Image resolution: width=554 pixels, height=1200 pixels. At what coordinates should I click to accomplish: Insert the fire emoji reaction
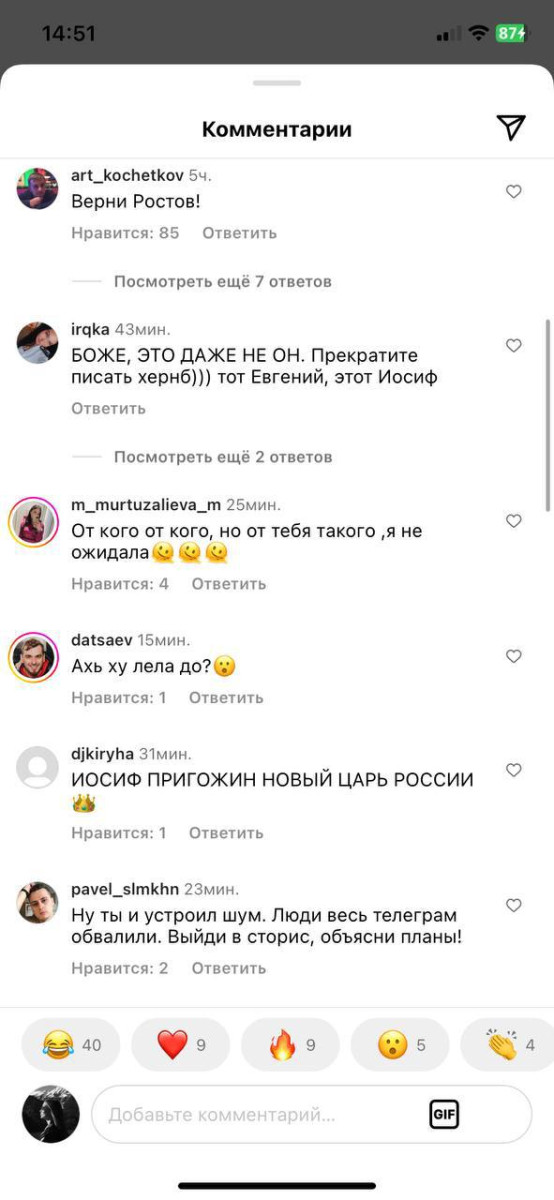click(291, 1045)
